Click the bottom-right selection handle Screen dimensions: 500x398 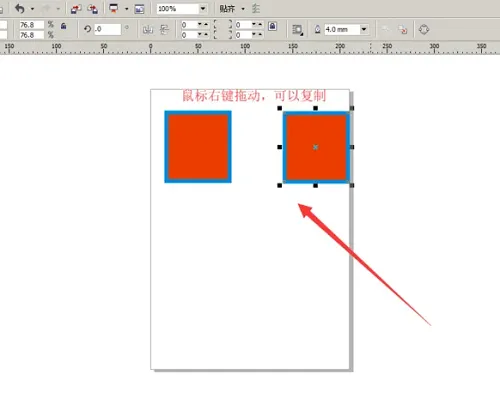pos(352,185)
